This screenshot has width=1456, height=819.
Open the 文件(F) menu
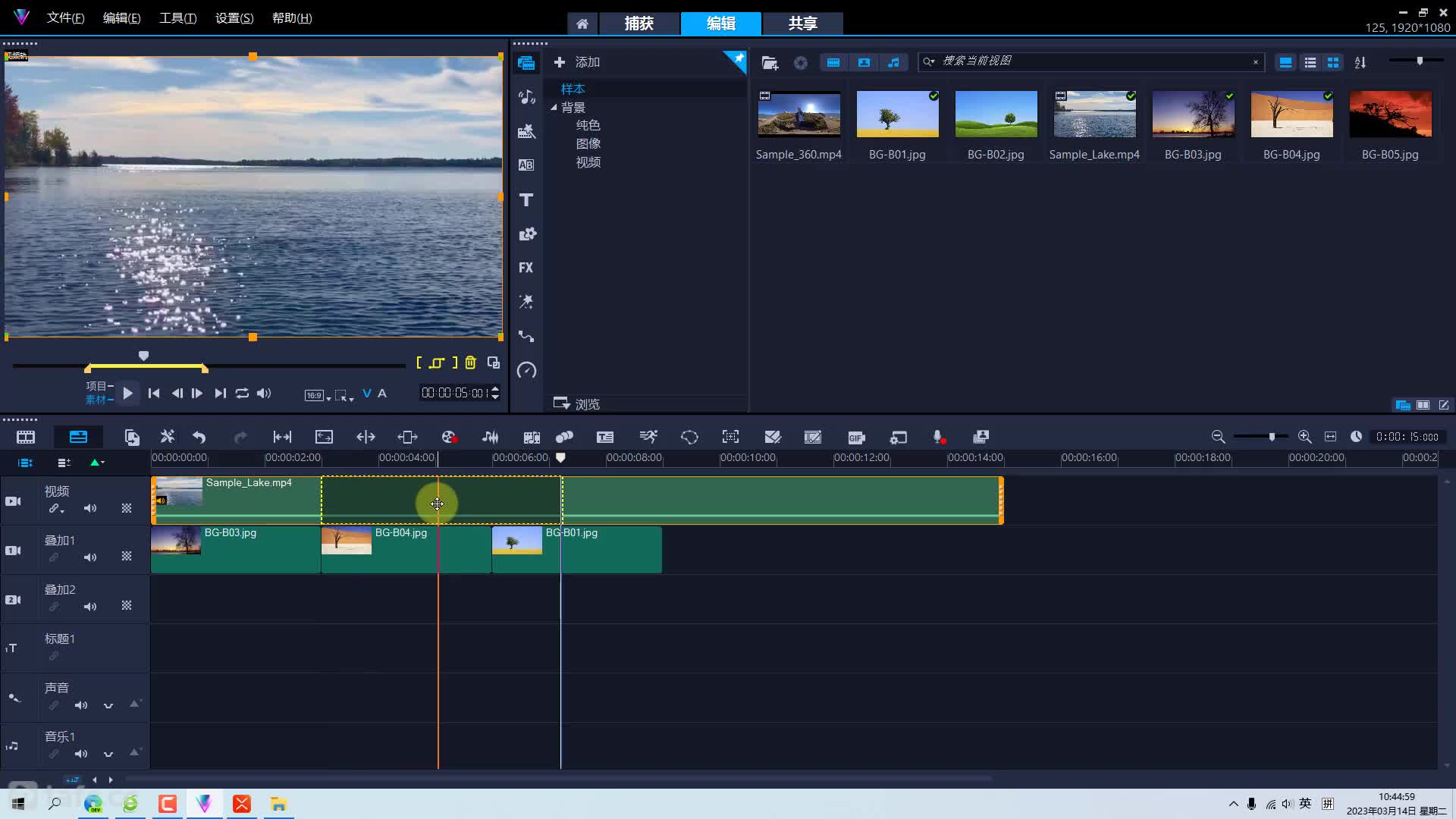pos(66,18)
